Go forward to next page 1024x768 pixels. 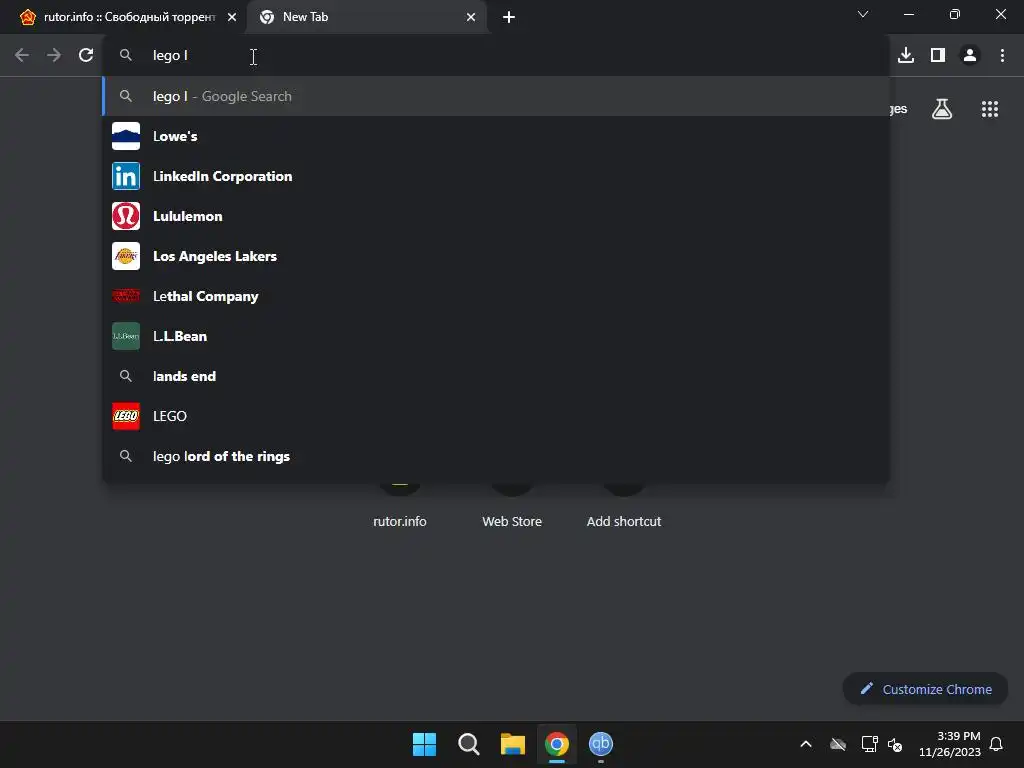tap(54, 56)
